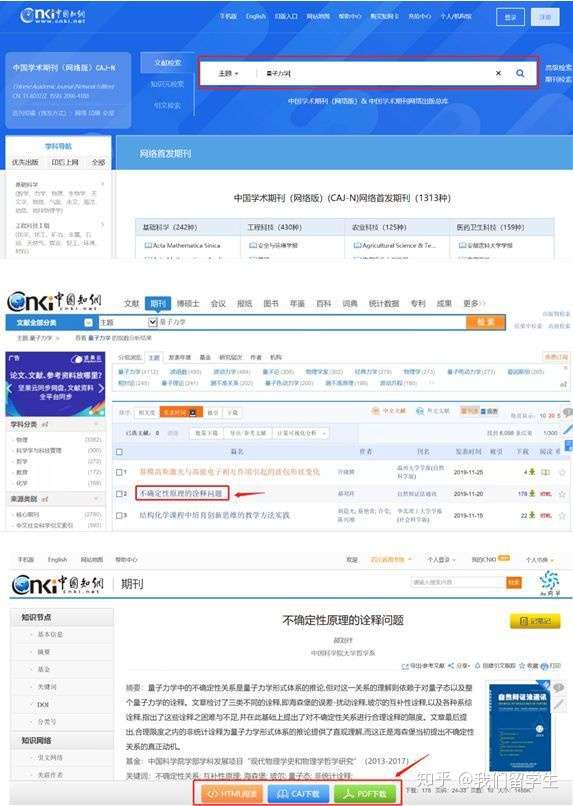The width and height of the screenshot is (573, 806).
Task: Click the orange HTML阅读 button
Action: click(x=232, y=794)
